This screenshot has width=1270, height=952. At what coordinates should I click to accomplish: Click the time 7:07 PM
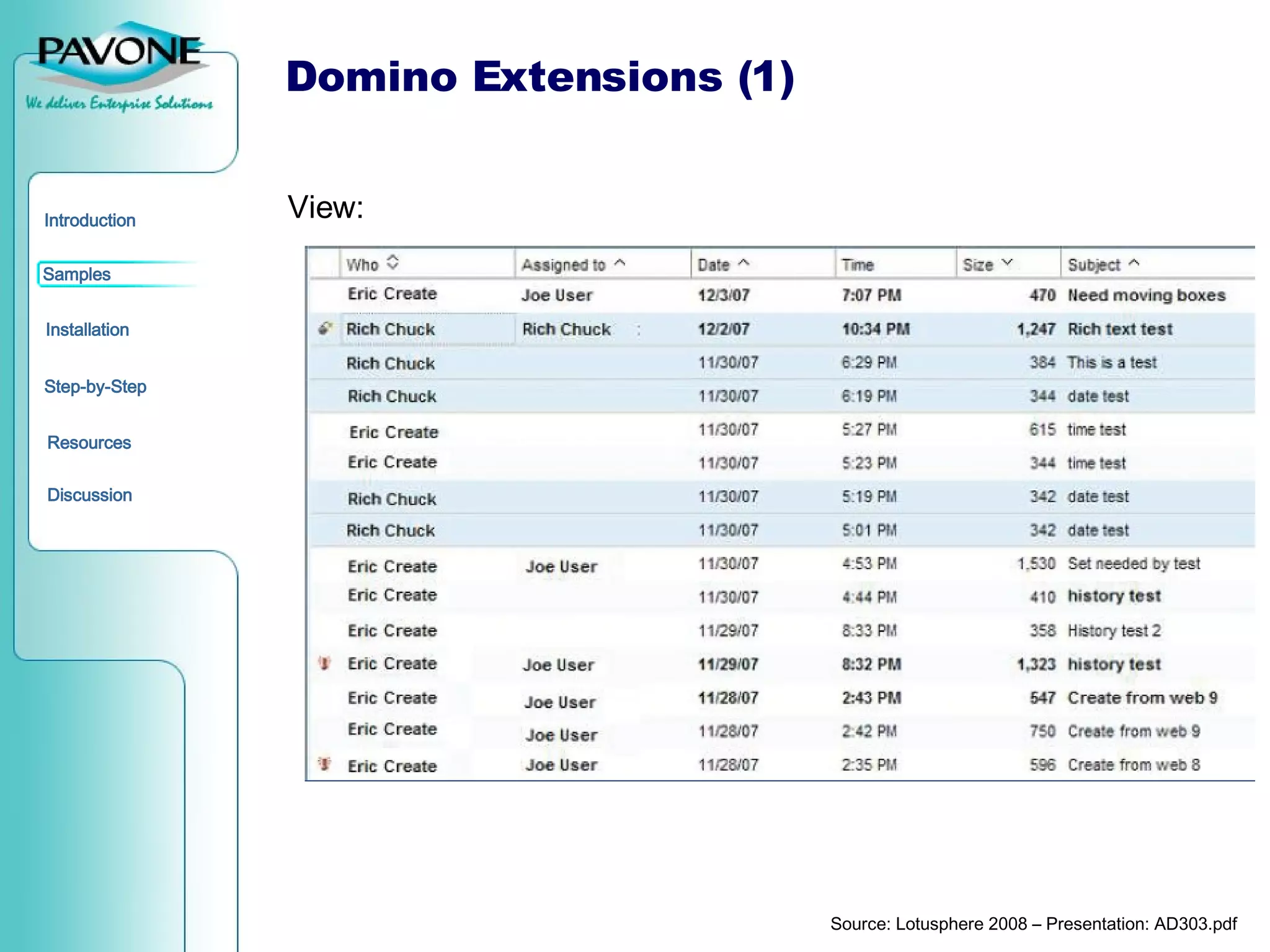(x=871, y=296)
